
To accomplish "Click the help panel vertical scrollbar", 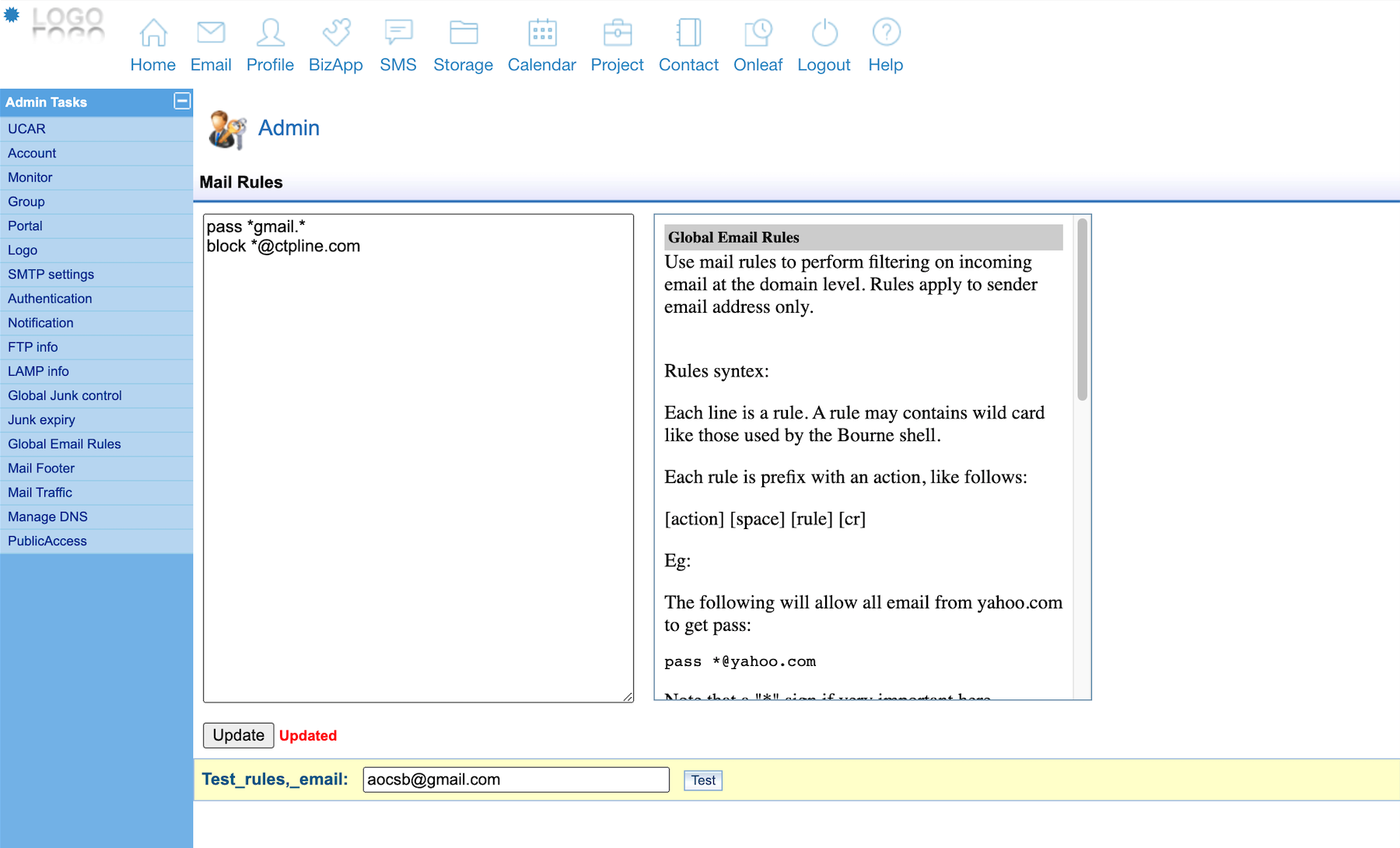I will click(x=1082, y=311).
